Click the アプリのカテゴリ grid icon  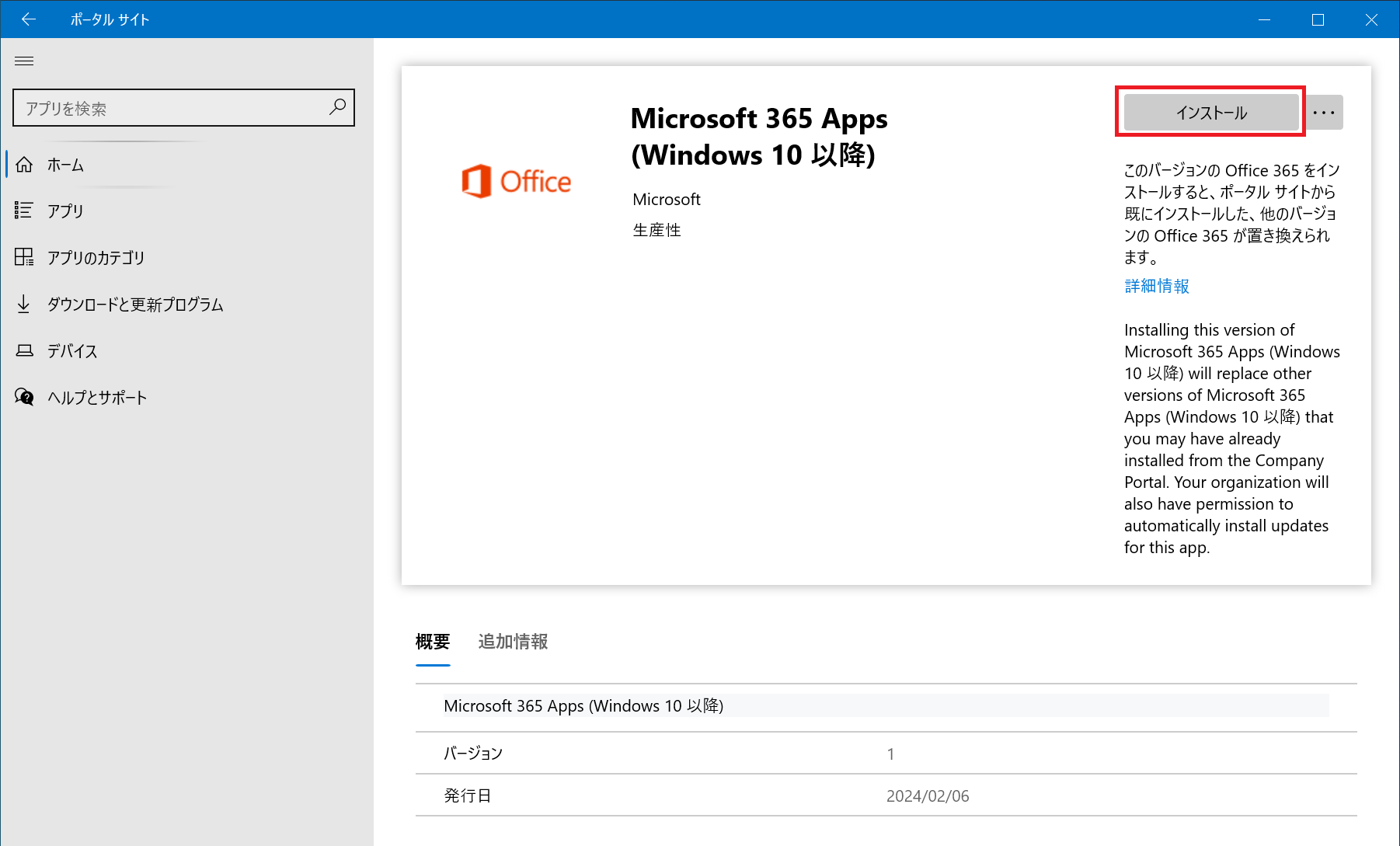pyautogui.click(x=24, y=257)
